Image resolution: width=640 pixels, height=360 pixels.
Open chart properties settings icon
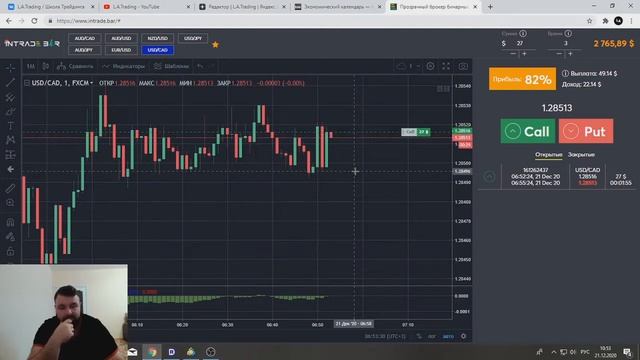point(430,66)
